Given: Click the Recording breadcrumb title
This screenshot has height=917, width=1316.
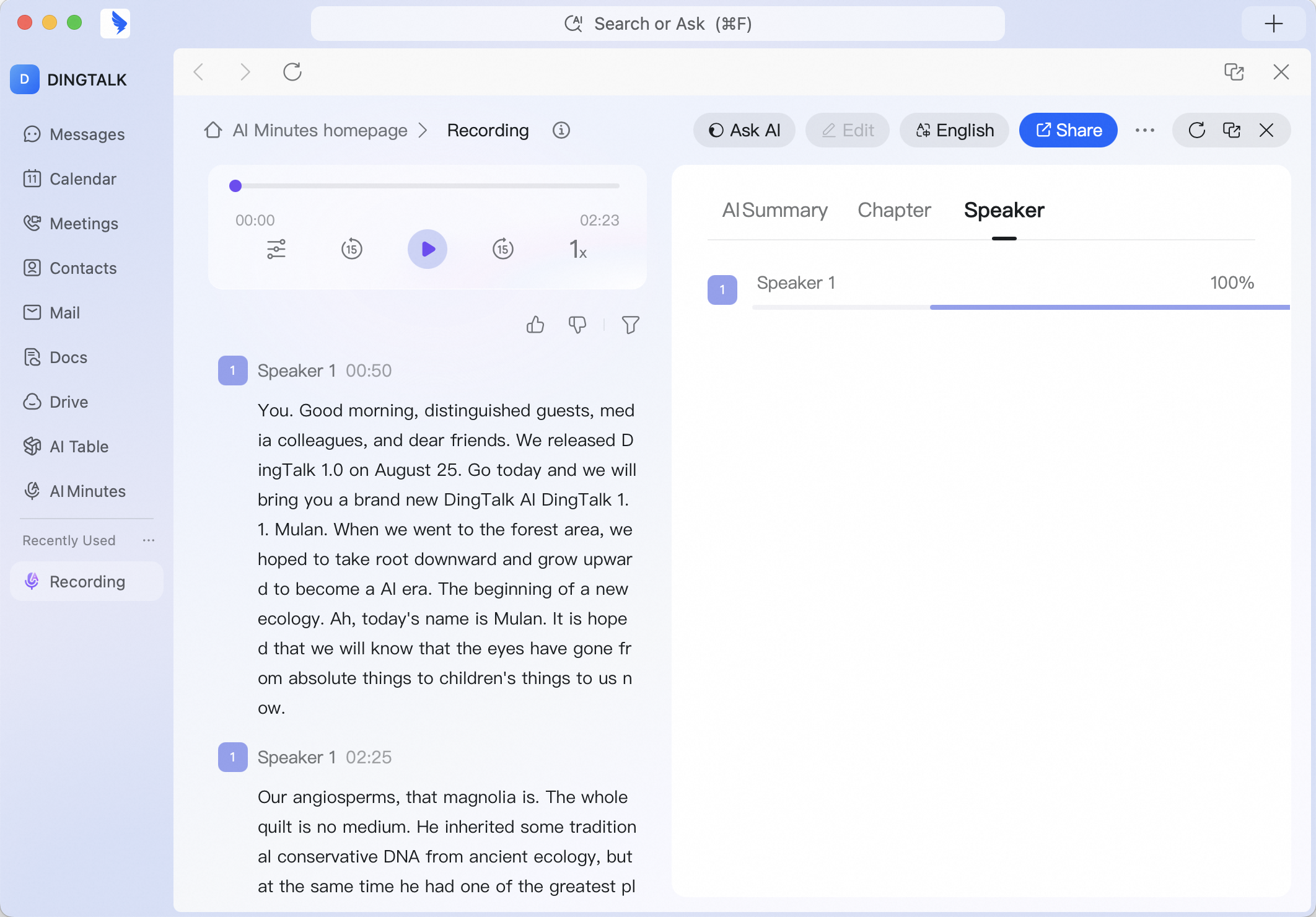Looking at the screenshot, I should click(x=488, y=130).
